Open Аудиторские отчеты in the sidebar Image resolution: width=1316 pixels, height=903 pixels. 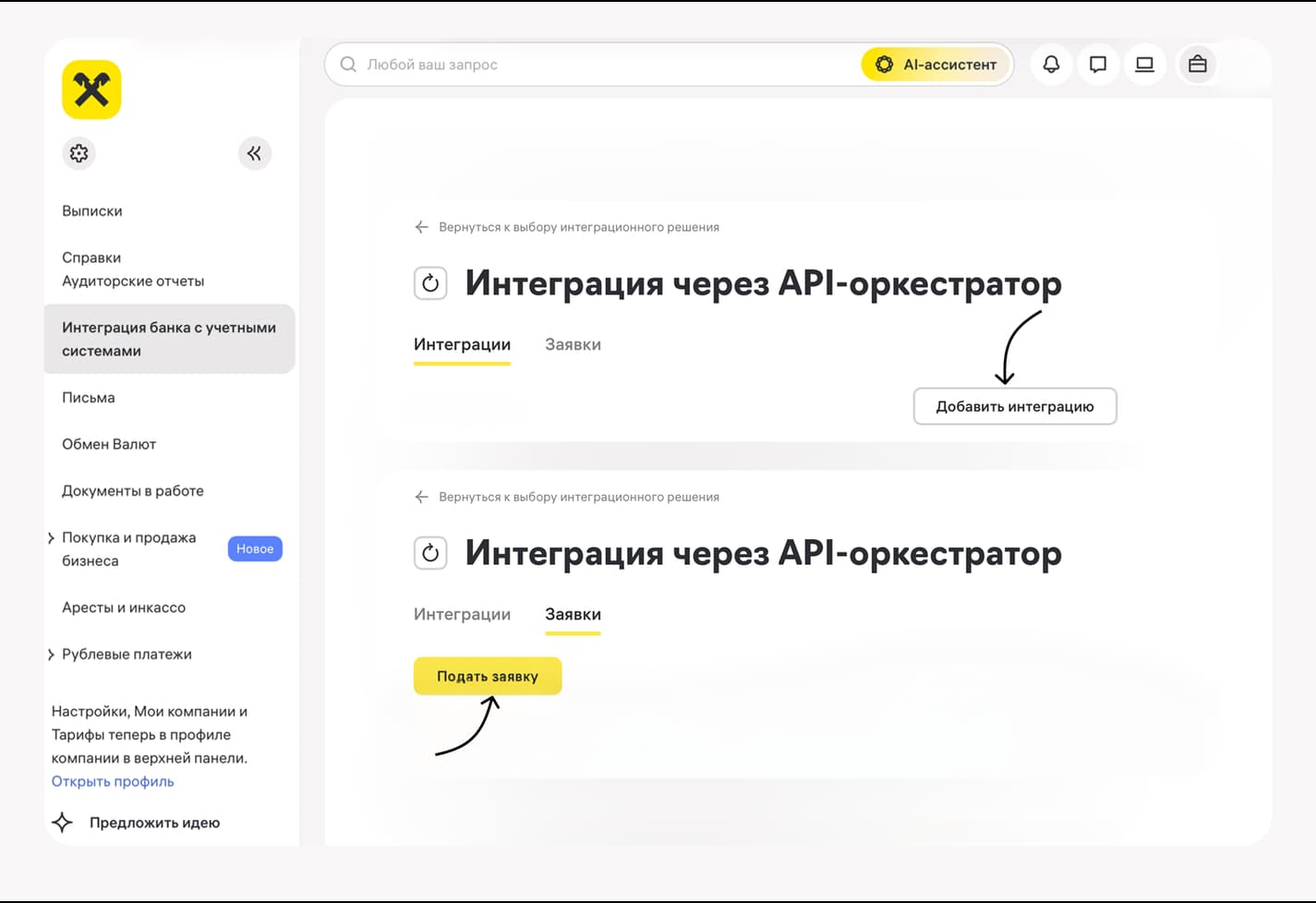tap(133, 281)
